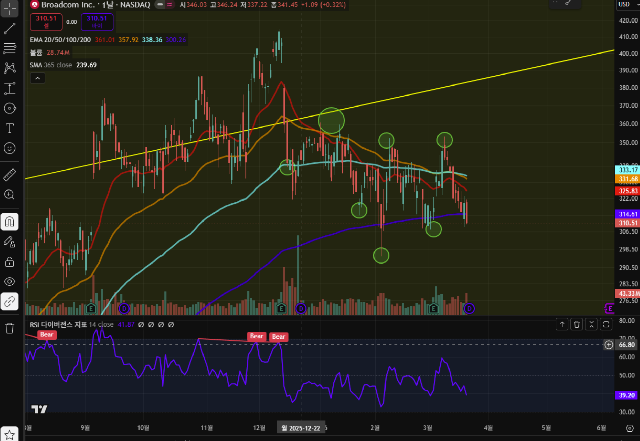This screenshot has width=640, height=441.
Task: Click the RSI 39.20 value label
Action: [626, 395]
